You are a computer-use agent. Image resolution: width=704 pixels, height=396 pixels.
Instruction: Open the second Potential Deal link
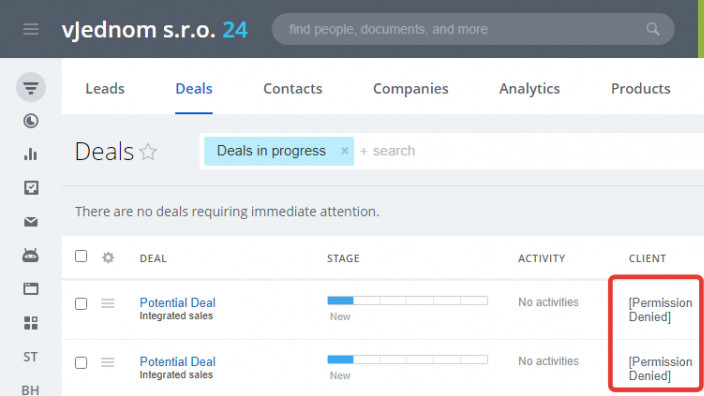point(177,361)
